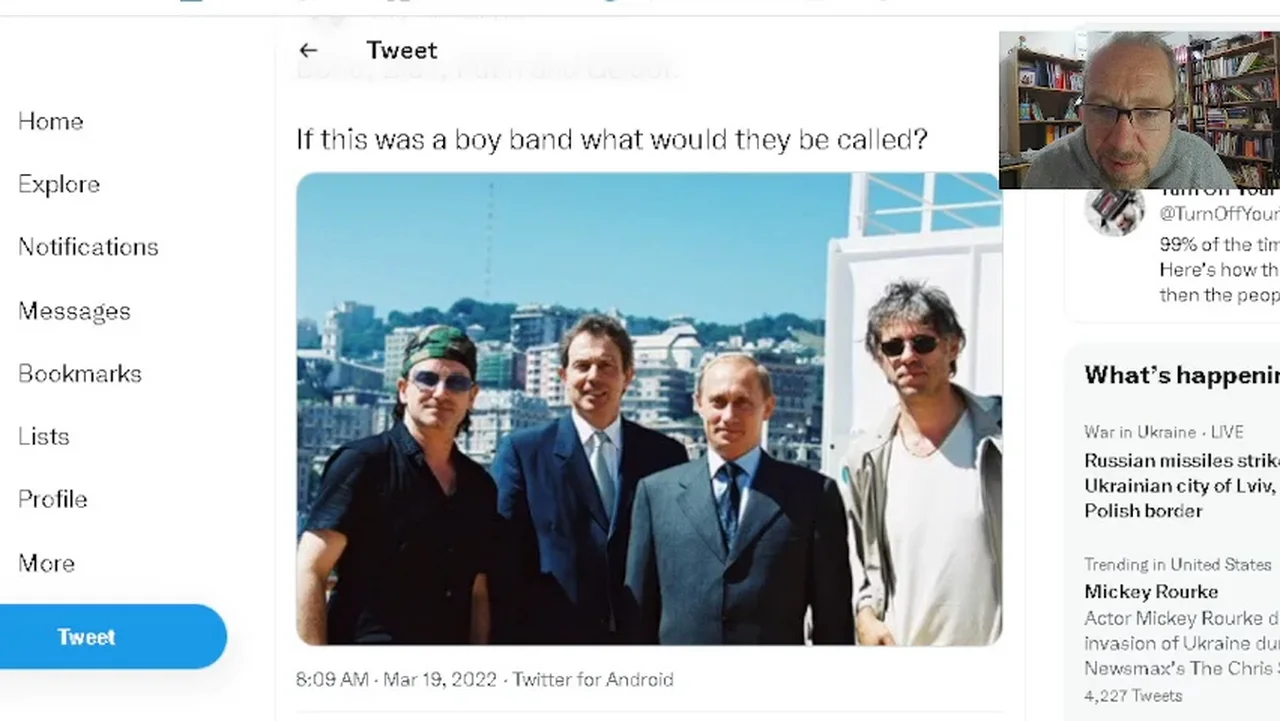Image resolution: width=1280 pixels, height=721 pixels.
Task: Open Bookmarks in the sidebar
Action: (x=80, y=374)
